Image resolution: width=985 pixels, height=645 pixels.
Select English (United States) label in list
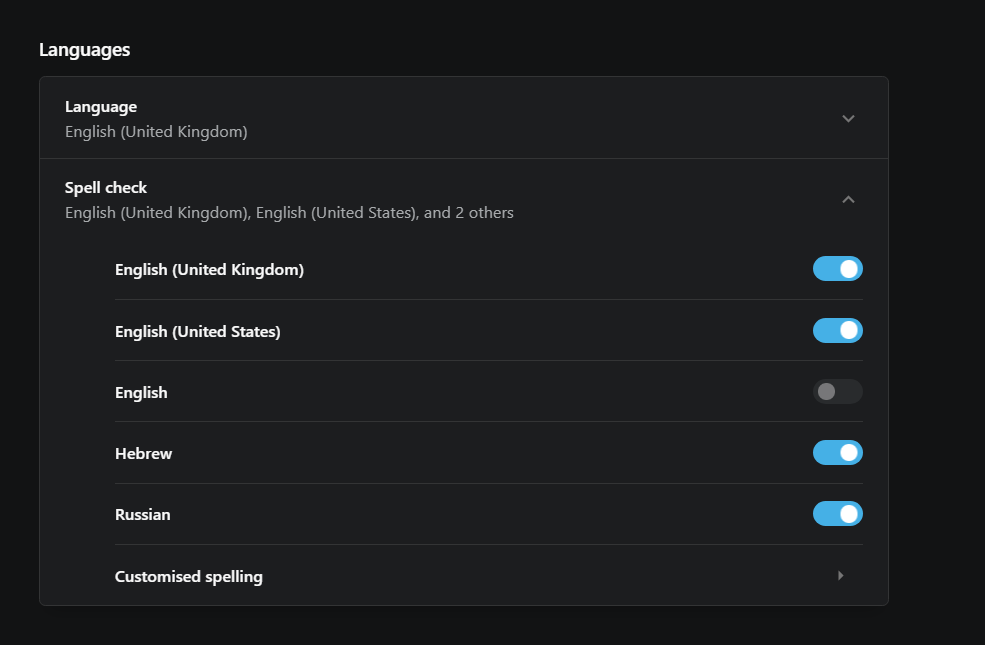pyautogui.click(x=198, y=332)
